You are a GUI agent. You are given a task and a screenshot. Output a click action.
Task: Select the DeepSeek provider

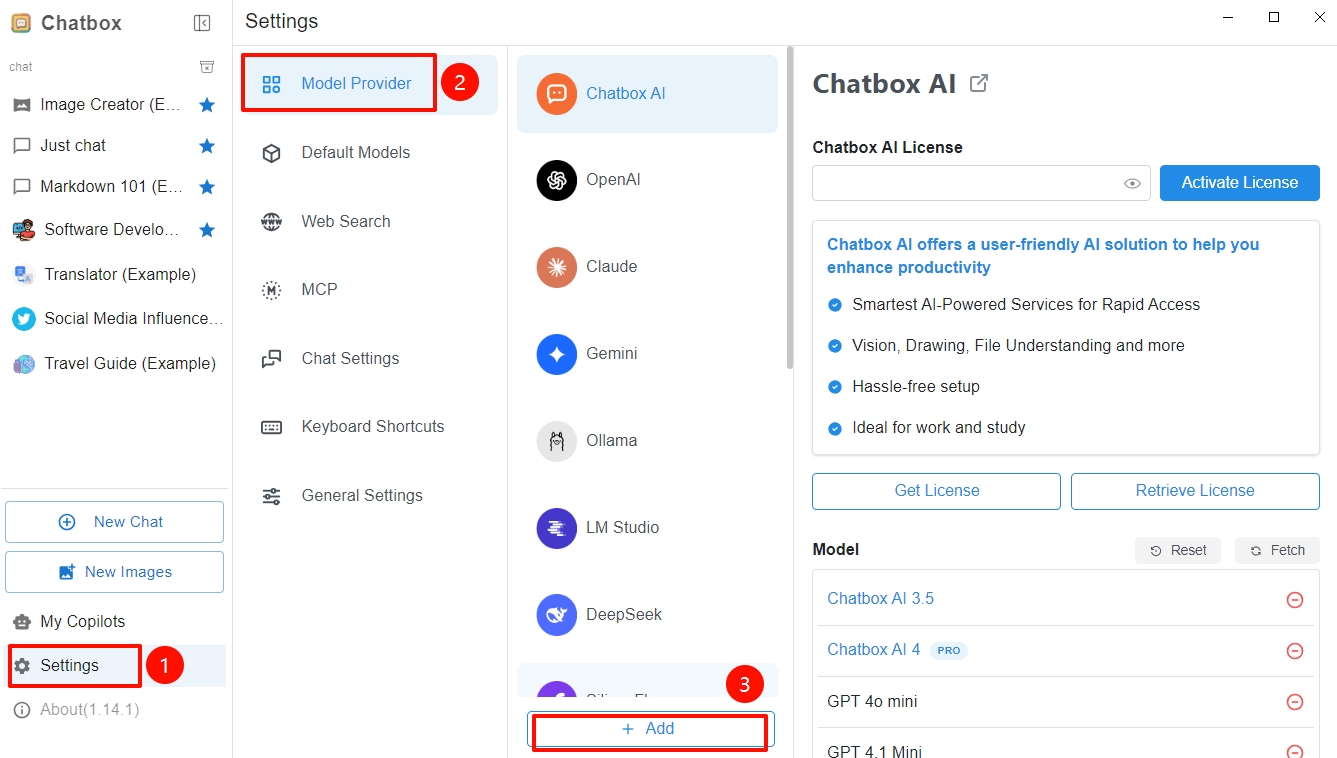647,615
